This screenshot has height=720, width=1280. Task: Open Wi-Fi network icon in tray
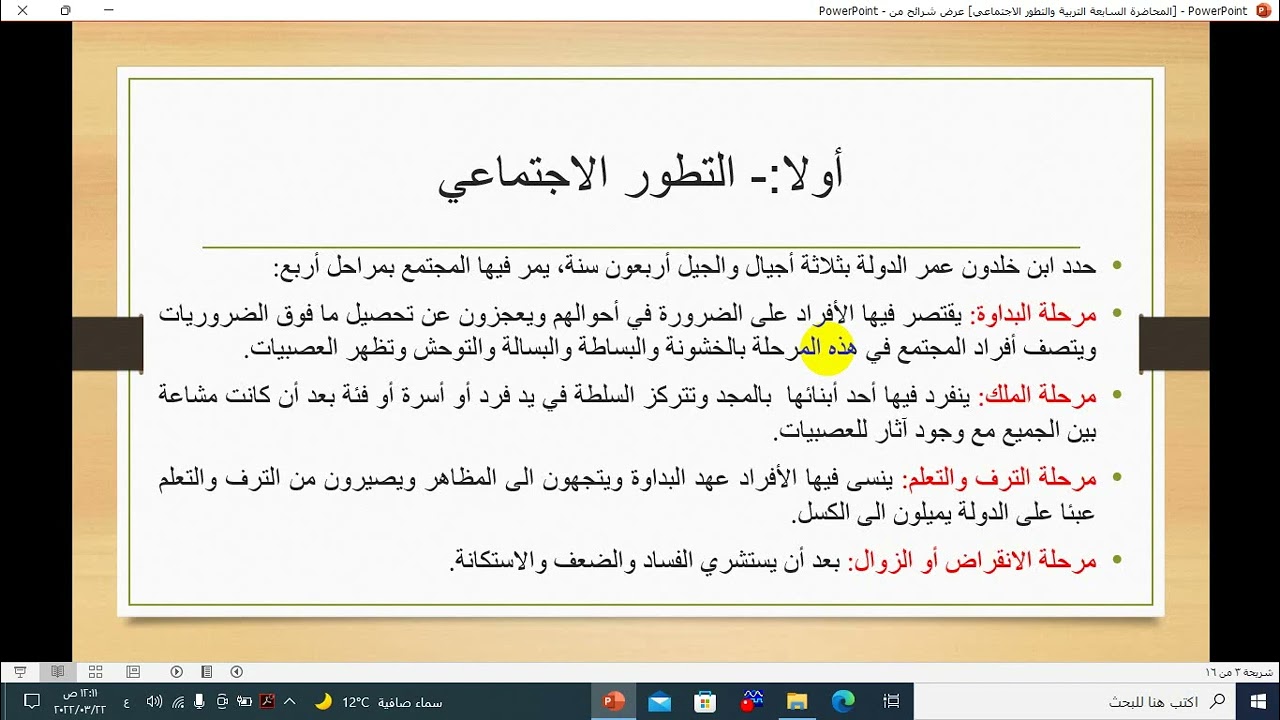178,702
